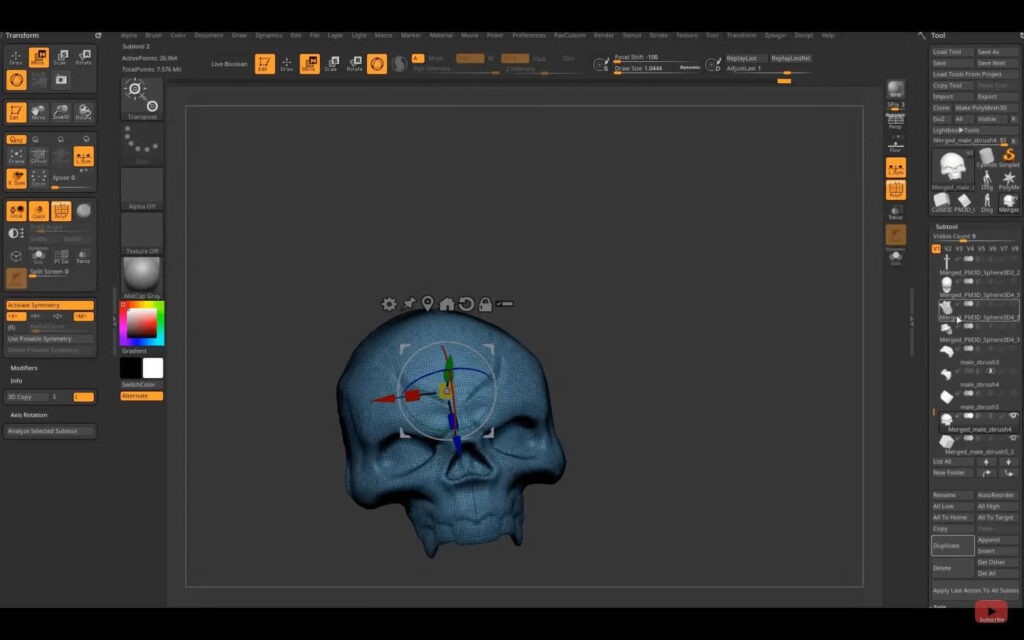Switch to Draw mode in the top toolbar
The width and height of the screenshot is (1024, 640).
coord(285,61)
